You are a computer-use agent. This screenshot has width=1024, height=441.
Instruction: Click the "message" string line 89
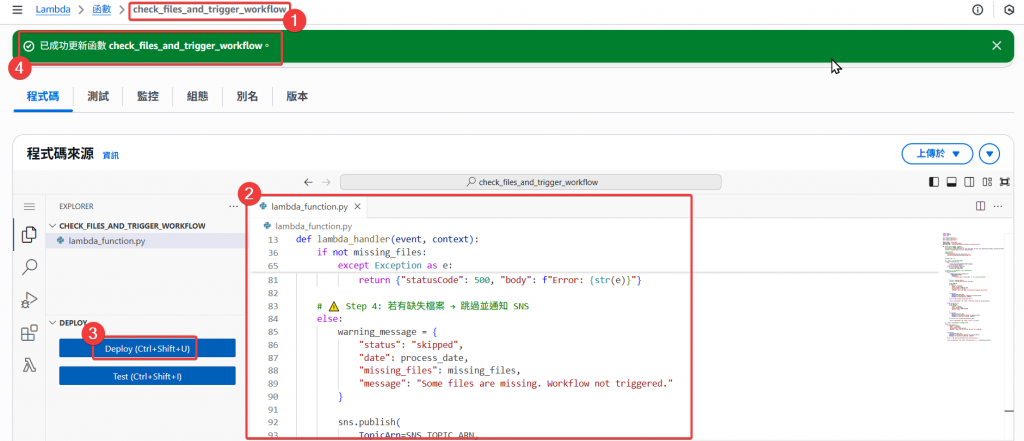tap(515, 384)
